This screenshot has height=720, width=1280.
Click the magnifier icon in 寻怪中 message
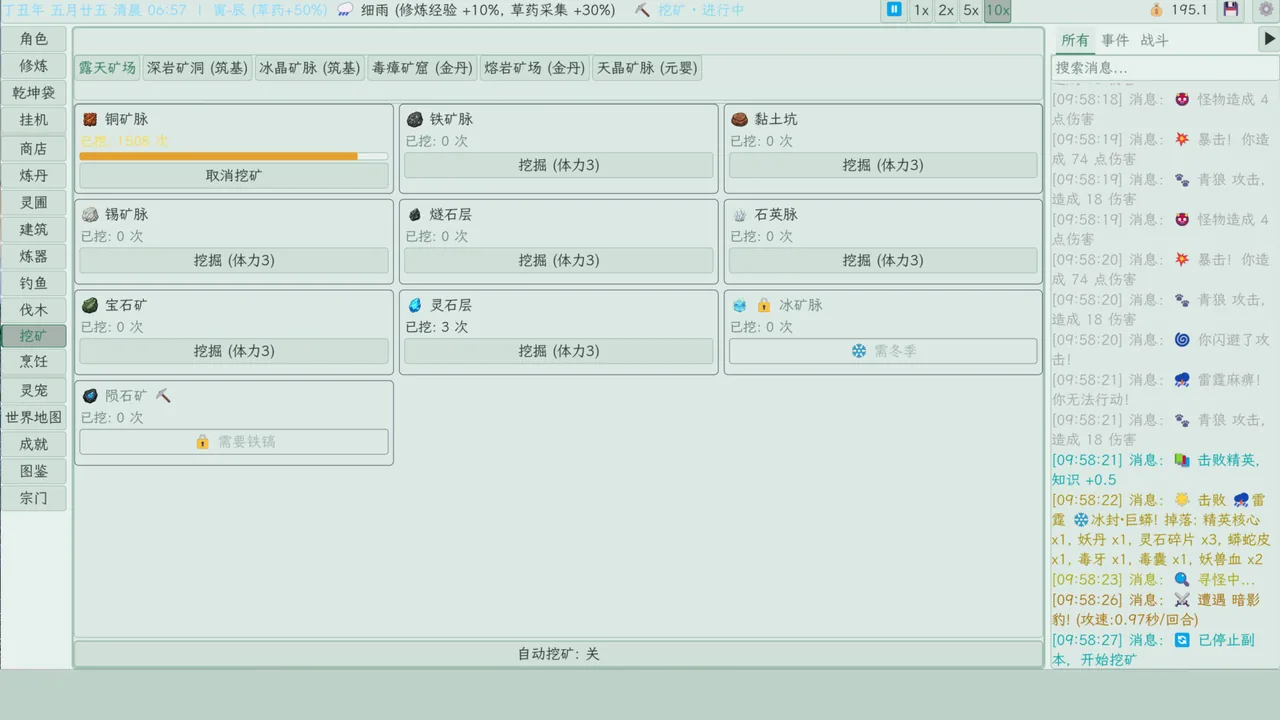(x=1182, y=580)
